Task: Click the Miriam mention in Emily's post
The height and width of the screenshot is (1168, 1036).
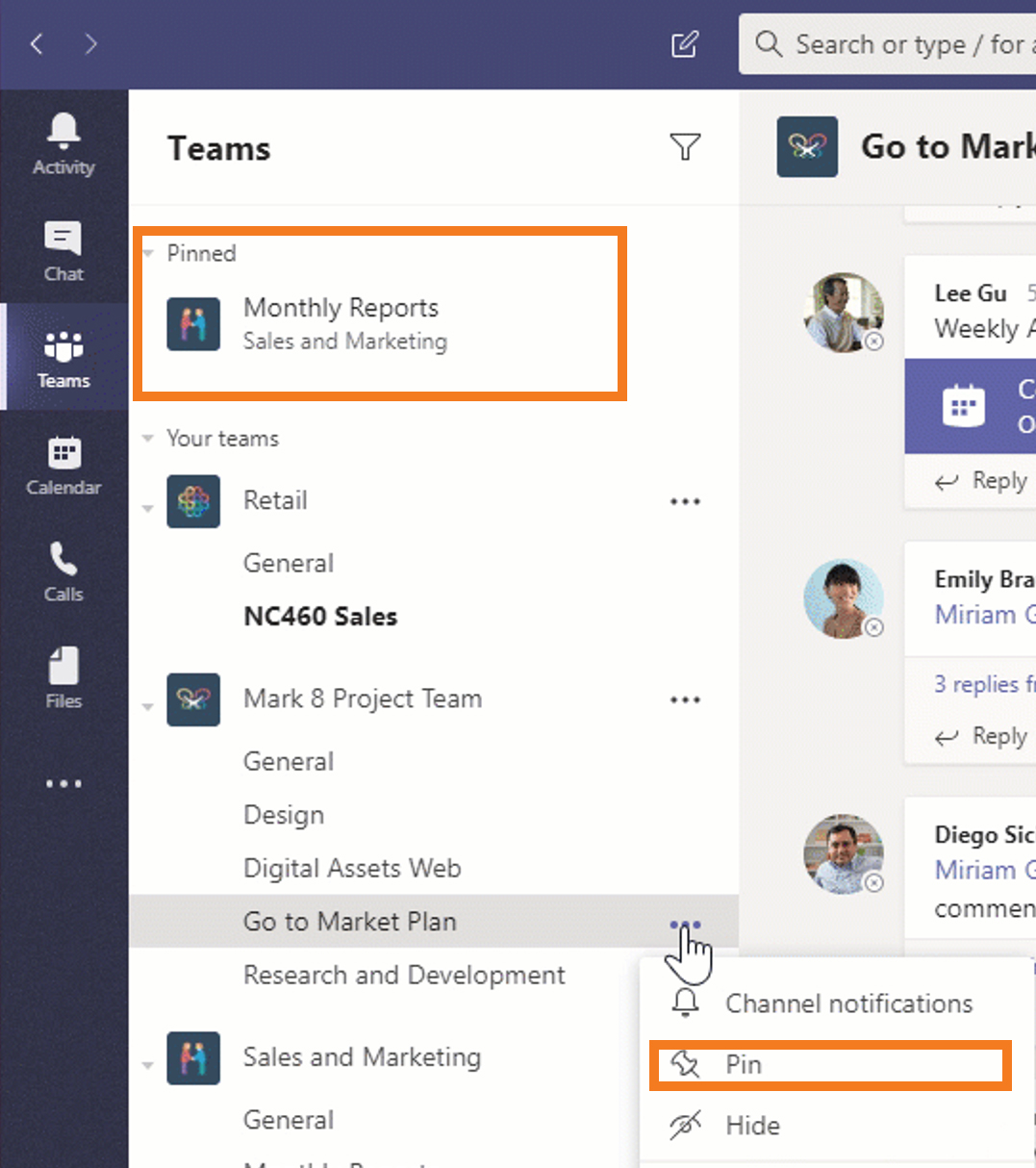Action: click(x=984, y=615)
